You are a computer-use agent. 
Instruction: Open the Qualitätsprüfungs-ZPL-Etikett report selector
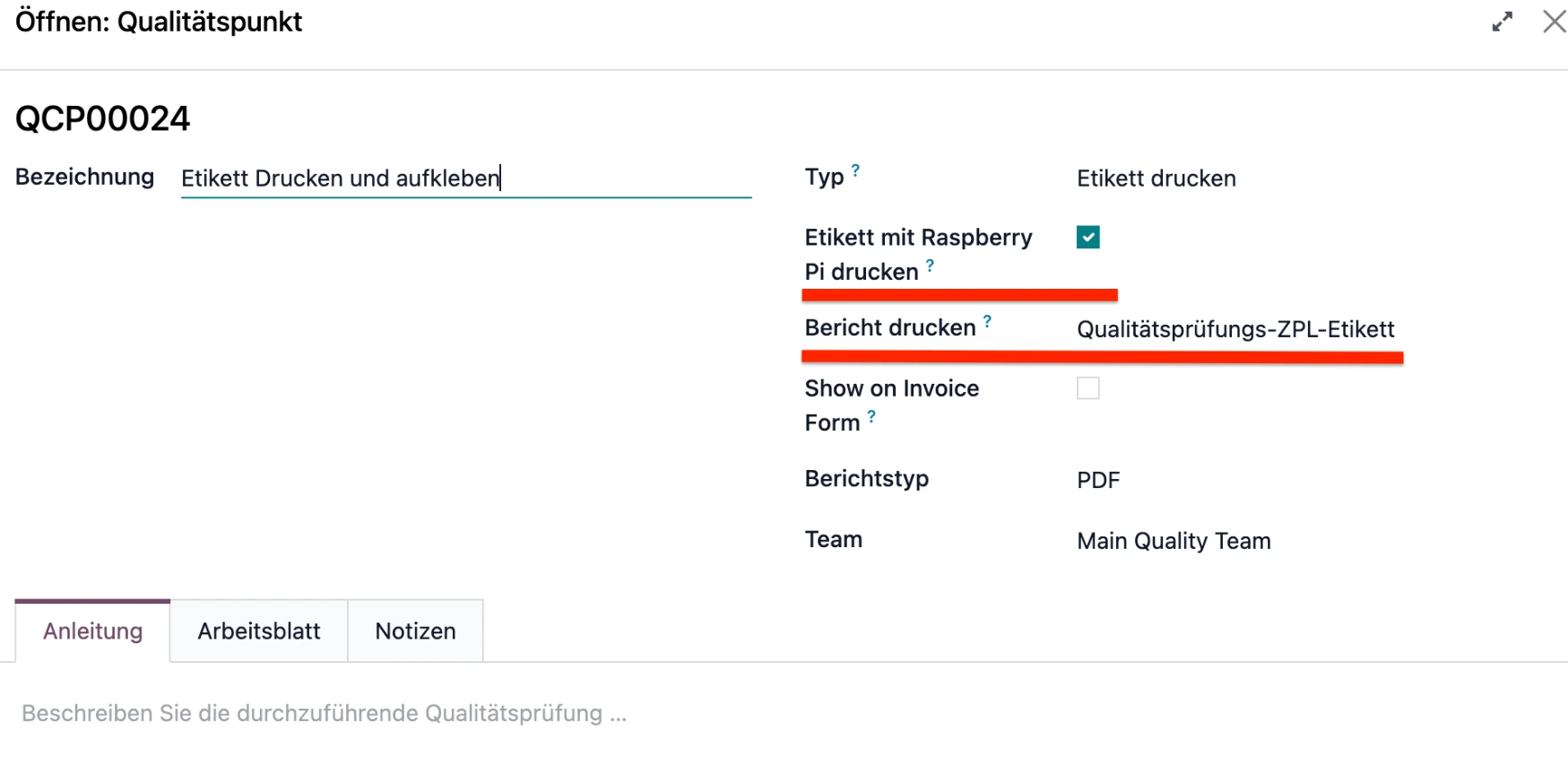click(1234, 329)
